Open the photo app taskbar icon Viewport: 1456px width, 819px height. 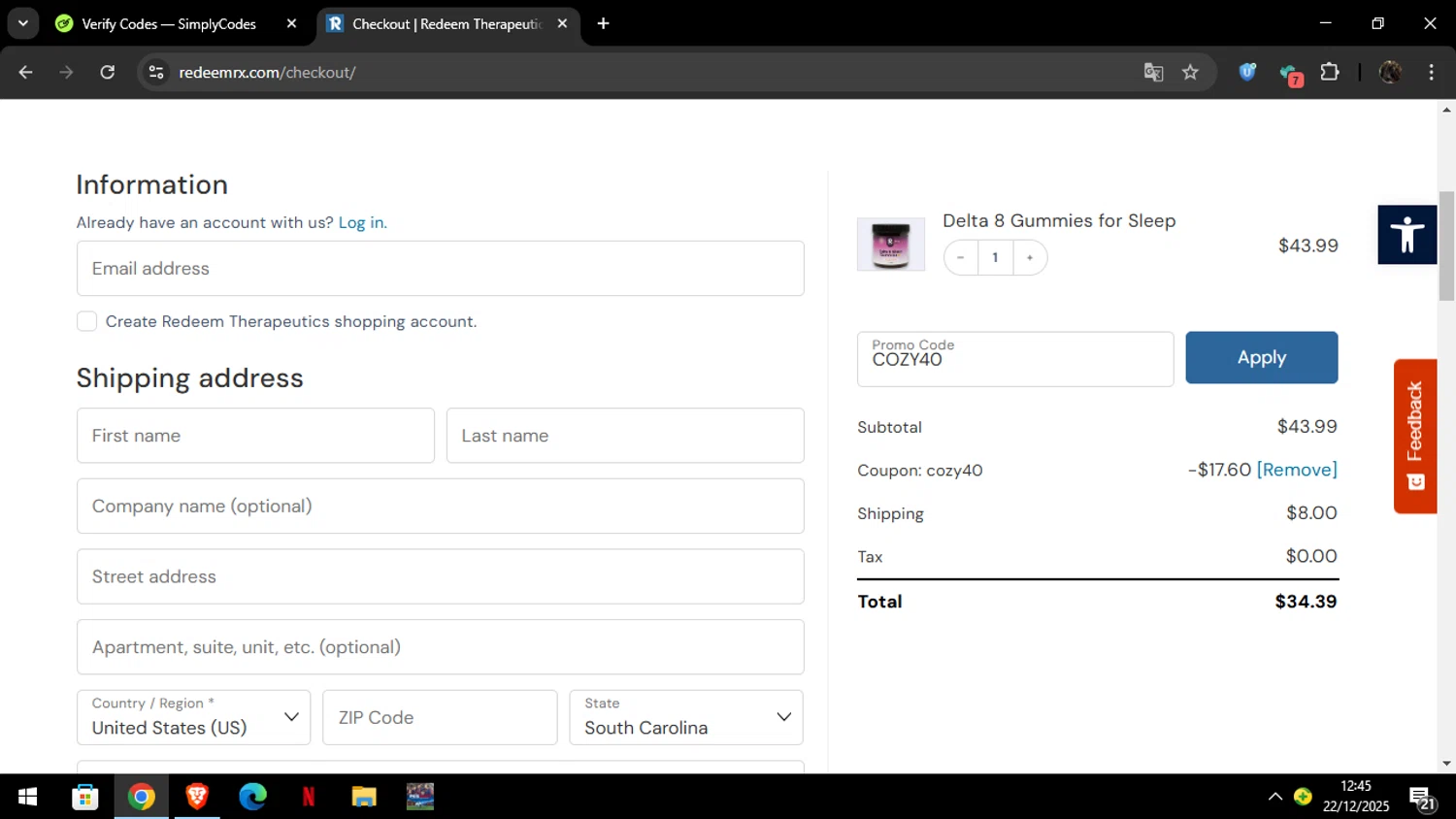(420, 797)
